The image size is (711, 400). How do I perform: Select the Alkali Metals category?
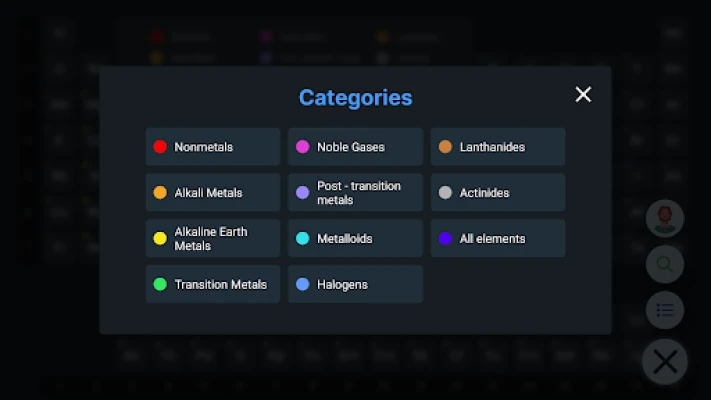(213, 193)
